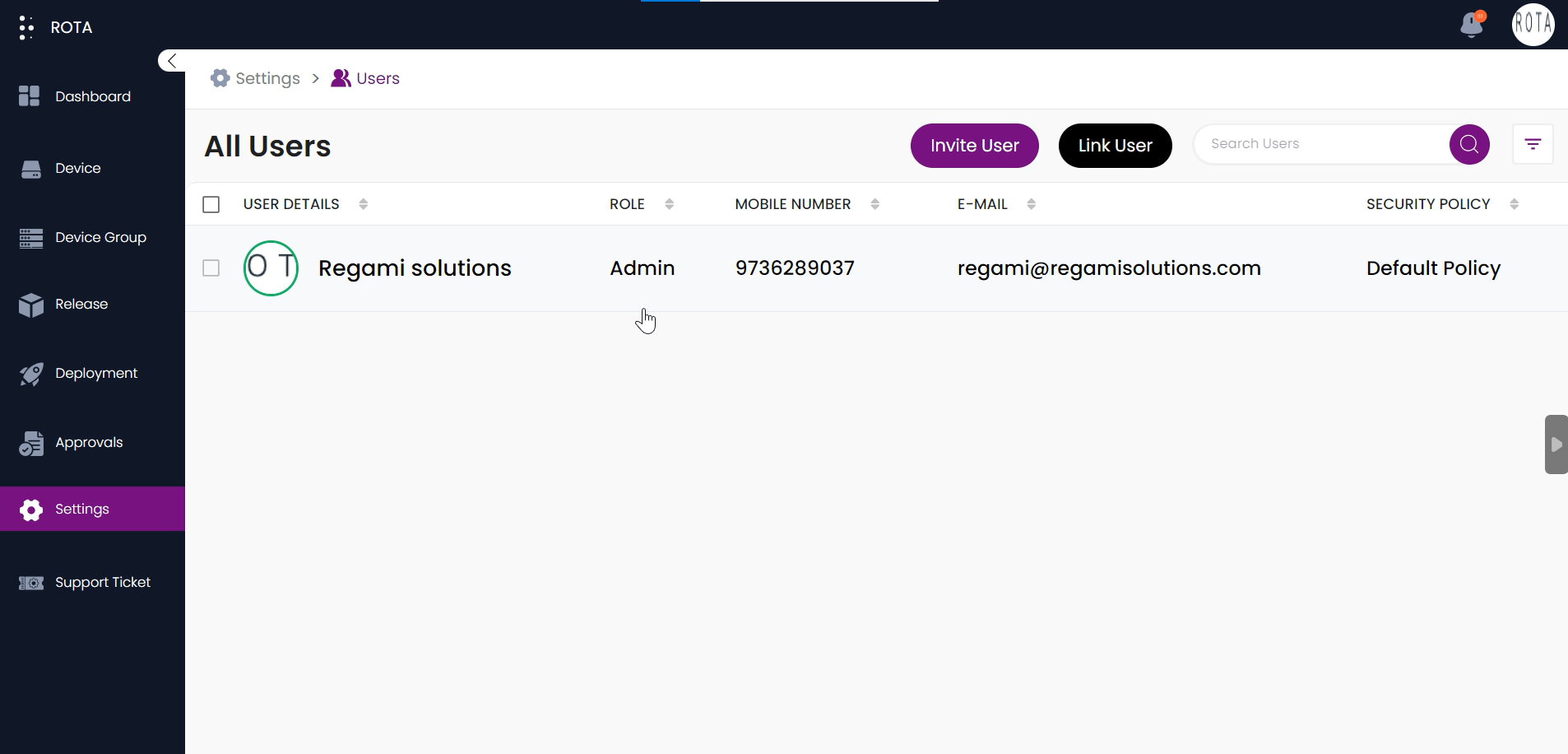Viewport: 1568px width, 754px height.
Task: Click the SECURITY POLICY column header
Action: (1428, 204)
